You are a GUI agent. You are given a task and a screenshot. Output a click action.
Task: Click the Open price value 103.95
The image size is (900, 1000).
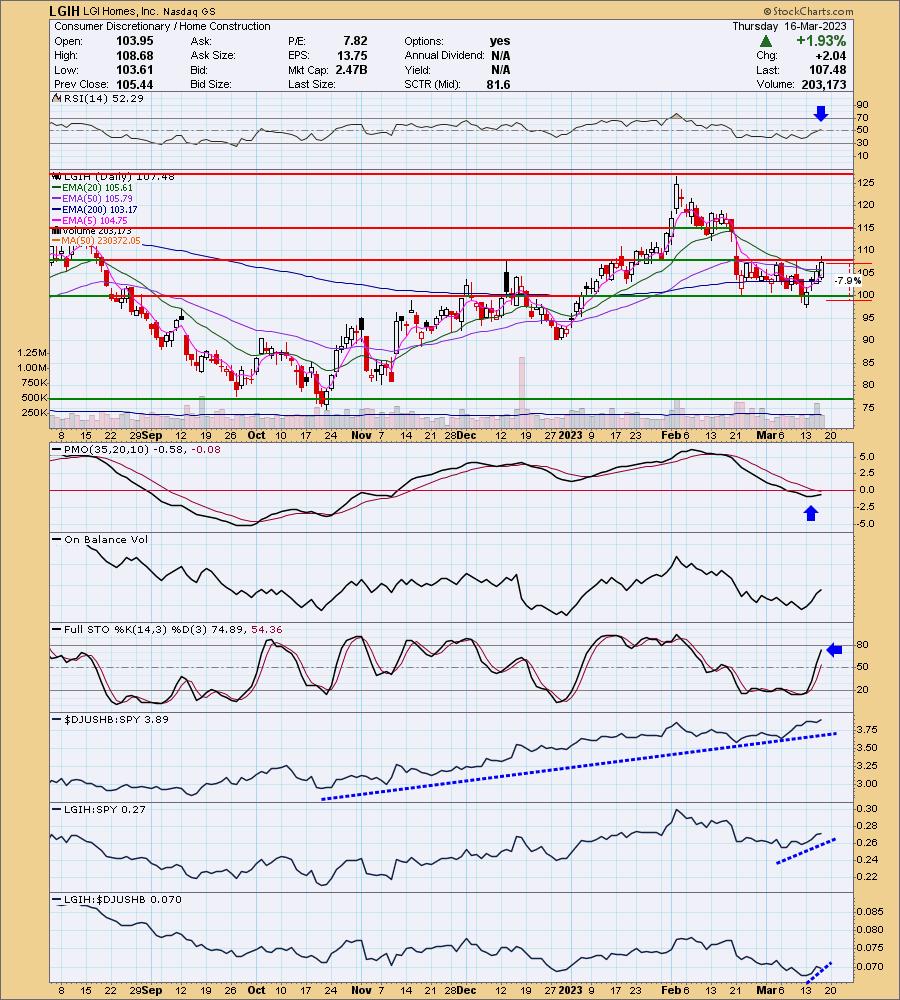135,41
